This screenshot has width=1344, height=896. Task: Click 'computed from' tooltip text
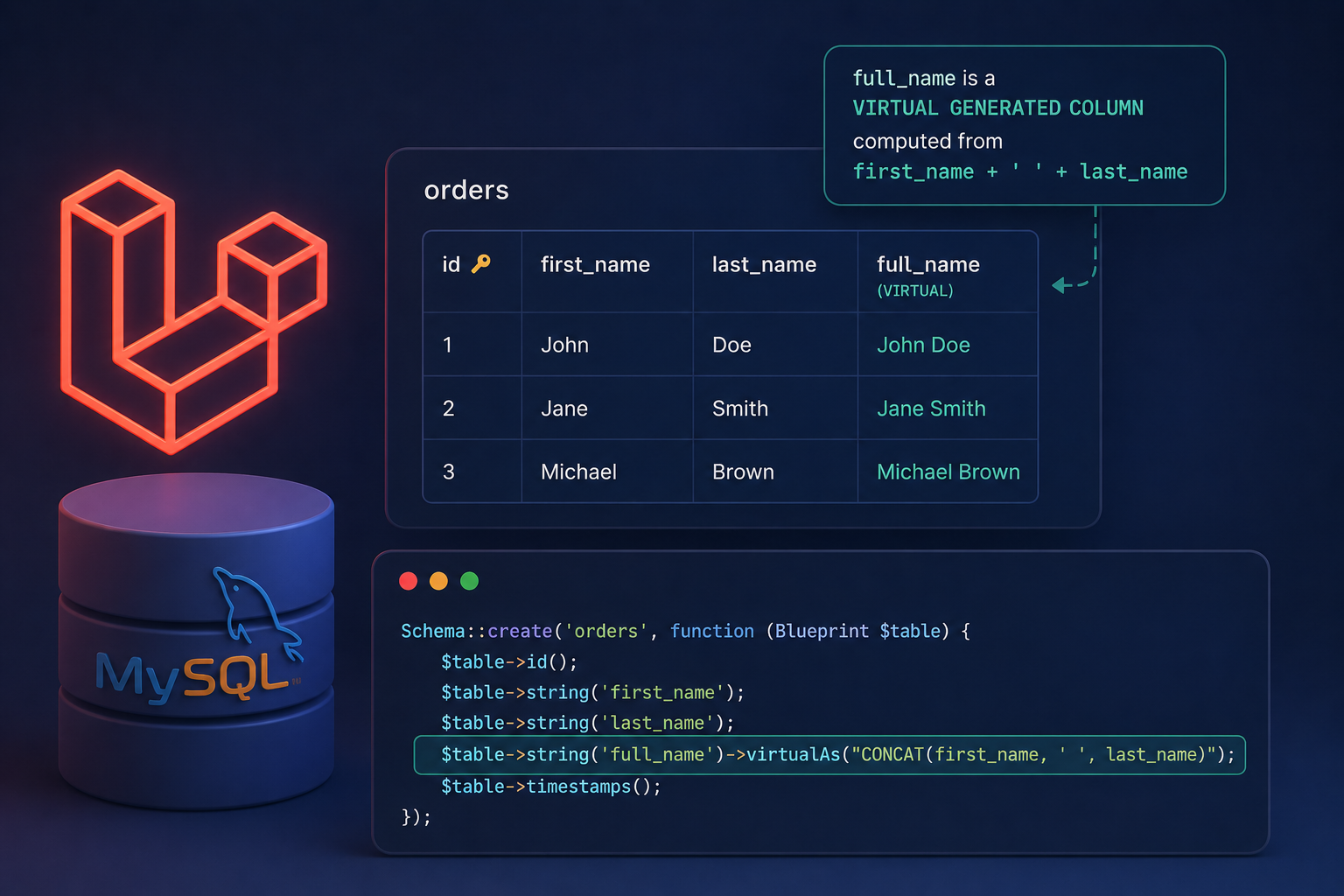[927, 141]
